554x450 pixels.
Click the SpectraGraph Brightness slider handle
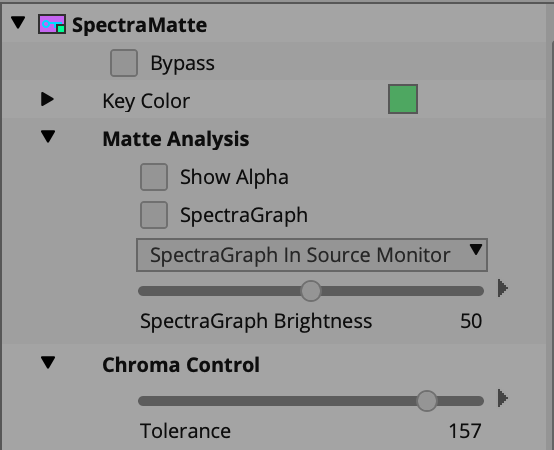(311, 291)
